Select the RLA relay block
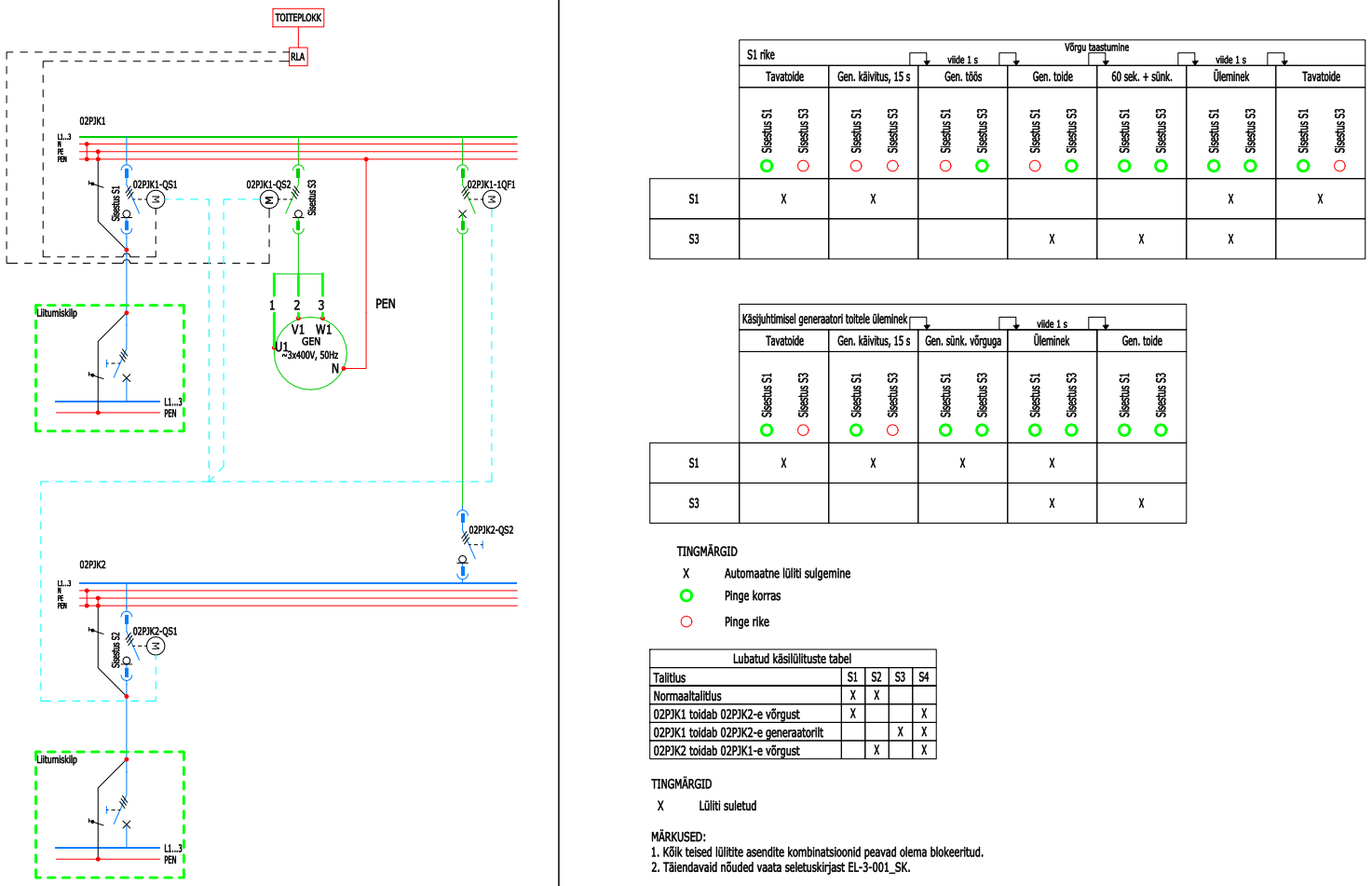1372x886 pixels. tap(298, 57)
